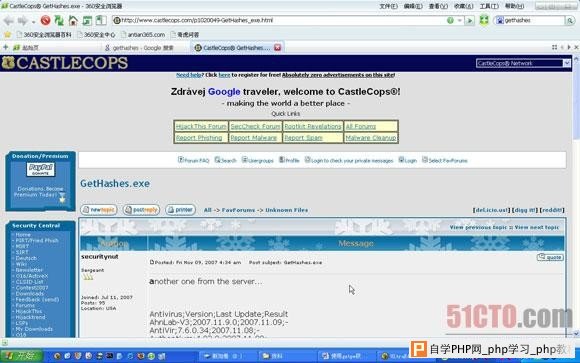Viewport: 580px width, 363px height.
Task: Go to the browser home page icon
Action: pyautogui.click(x=73, y=20)
